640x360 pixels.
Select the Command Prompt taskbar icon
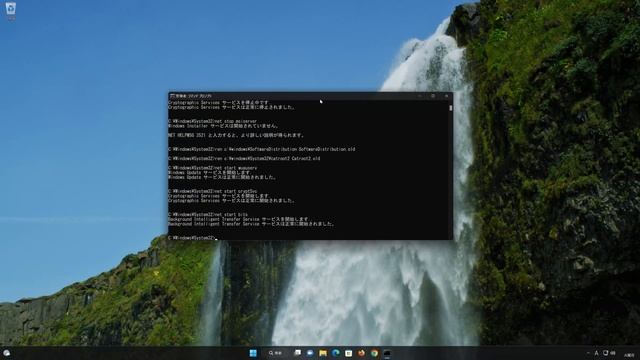coord(387,353)
